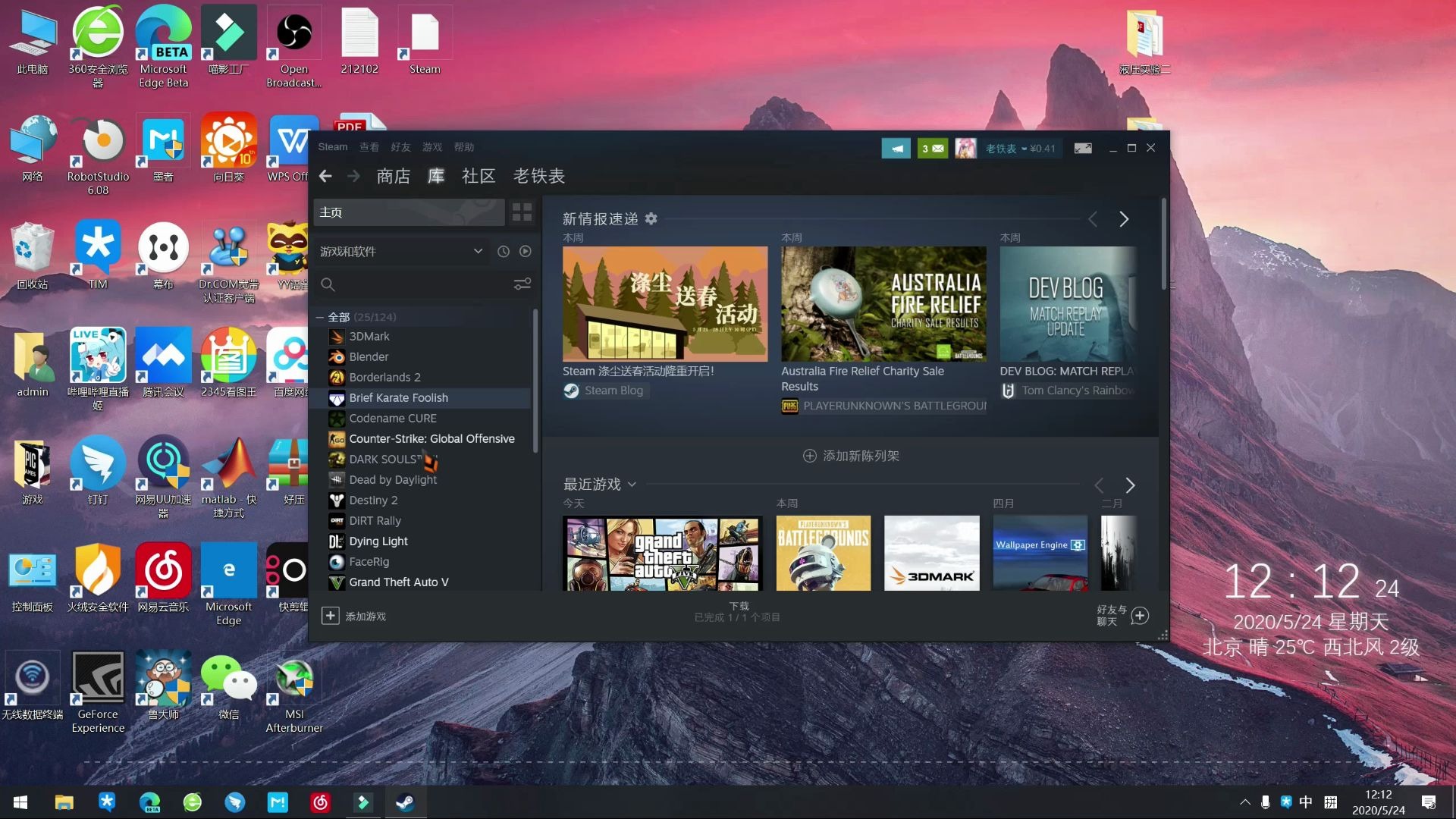The height and width of the screenshot is (819, 1456).
Task: Enter Big Picture mode icon
Action: point(1083,149)
